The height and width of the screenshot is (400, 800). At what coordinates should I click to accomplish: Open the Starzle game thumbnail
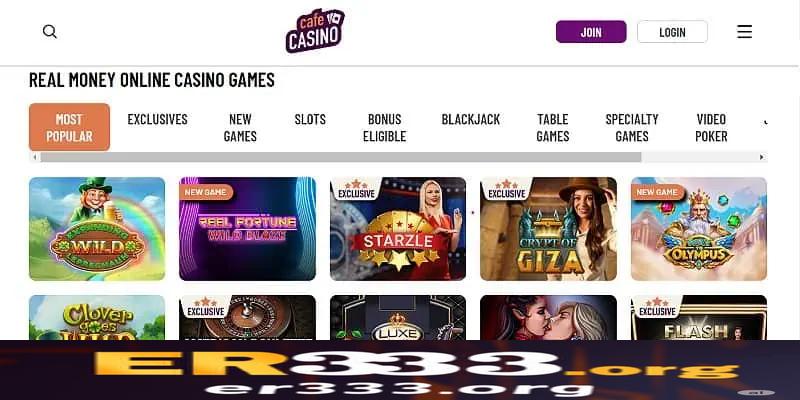(398, 229)
